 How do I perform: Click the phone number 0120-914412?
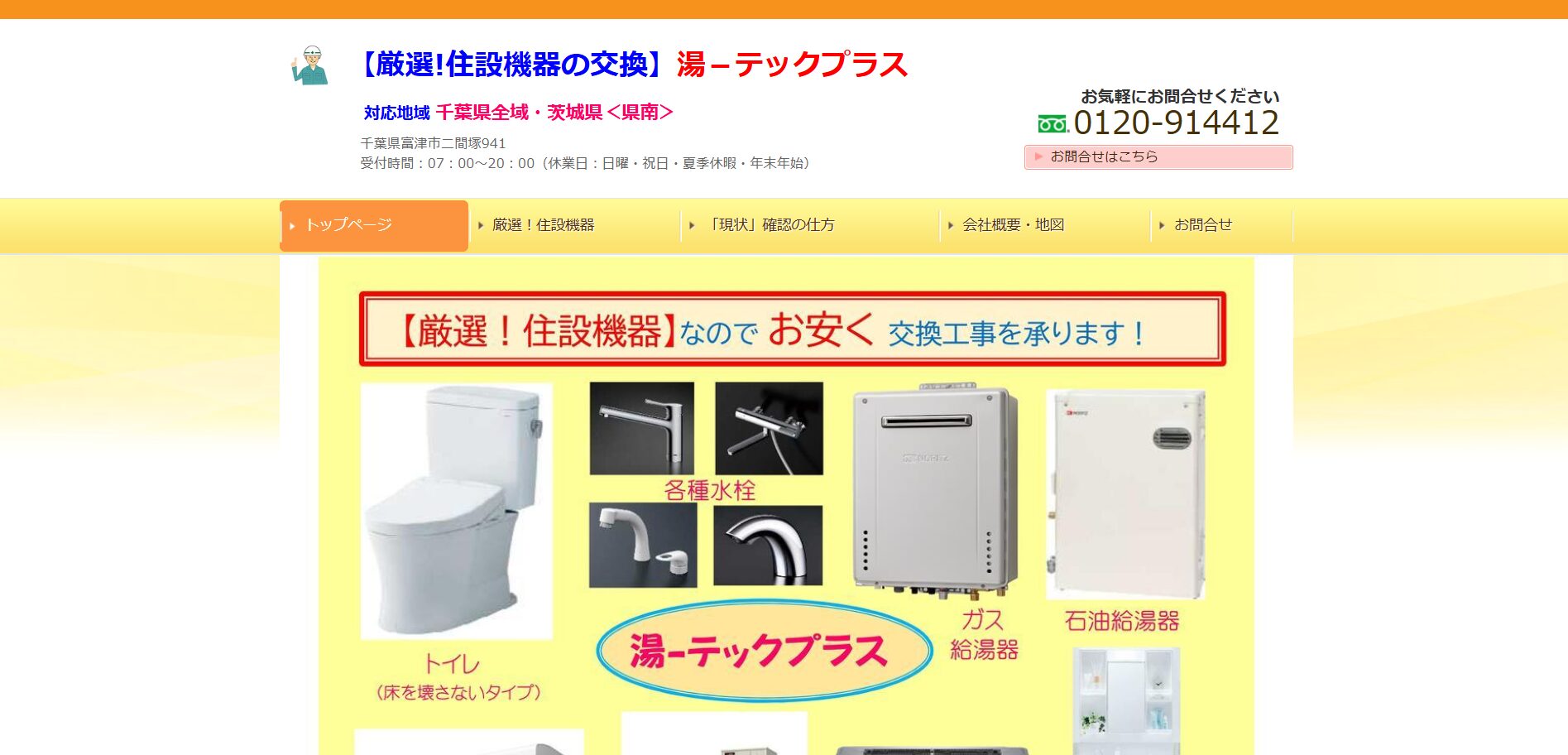(x=1176, y=123)
